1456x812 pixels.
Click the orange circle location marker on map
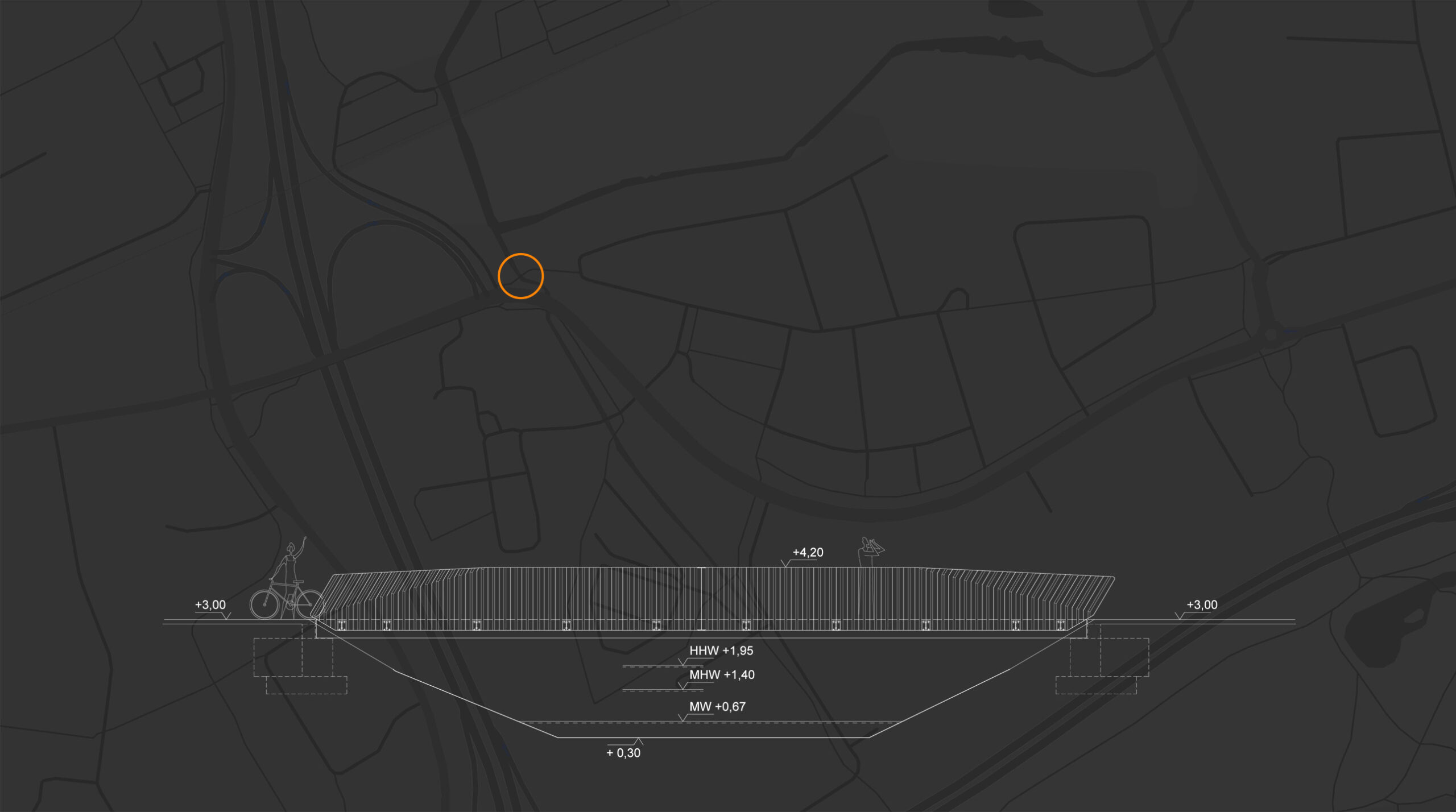coord(520,276)
